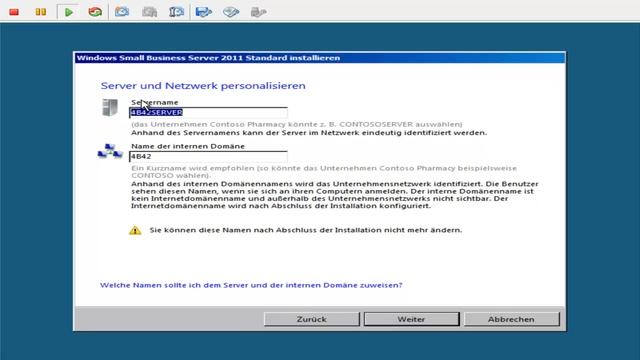Click the 'Anhand des internen Domänennamens' paragraph
This screenshot has width=640, height=360.
pos(335,195)
